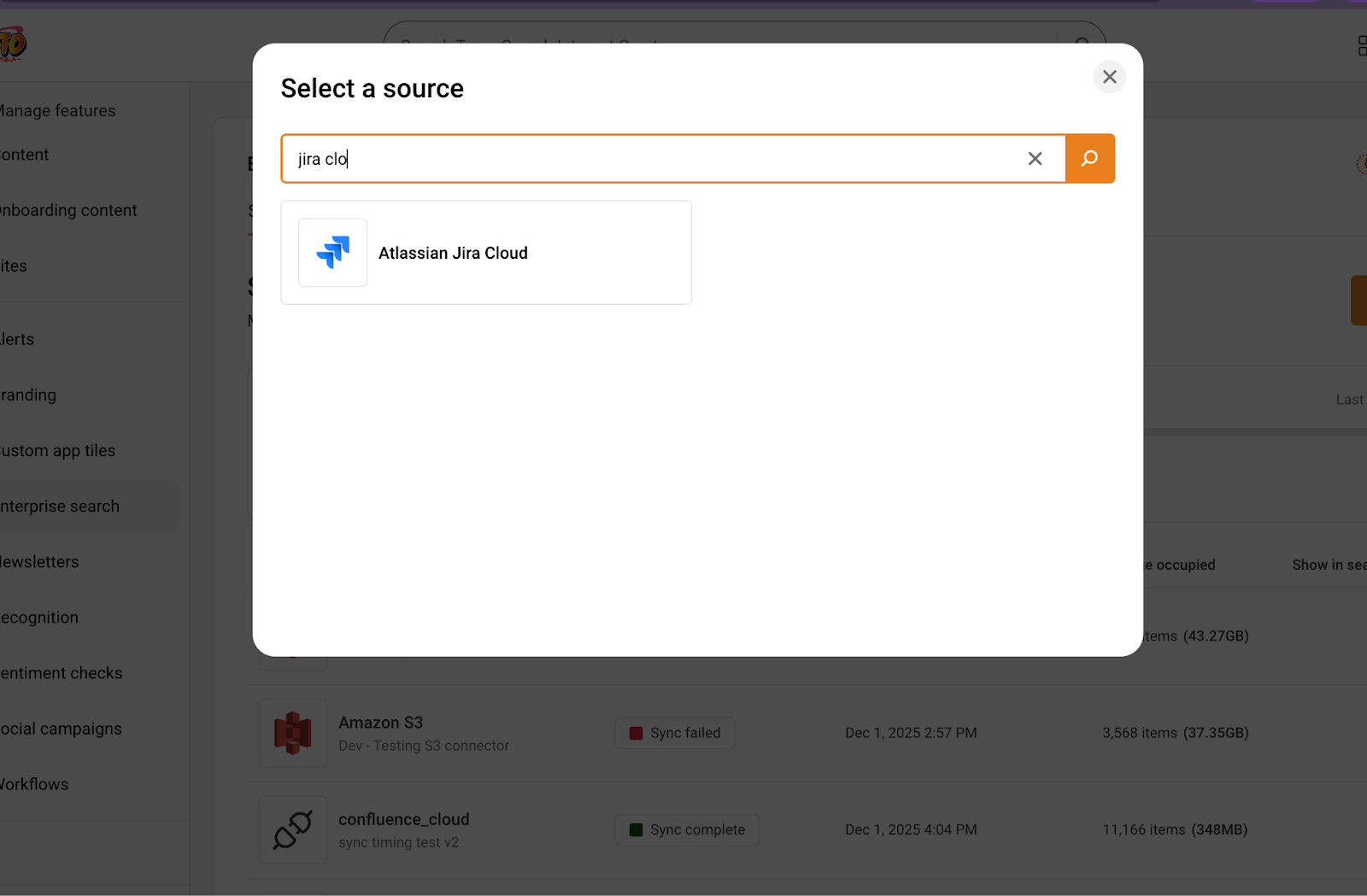This screenshot has width=1367, height=896.
Task: Open Workflows in the sidebar
Action: [34, 784]
